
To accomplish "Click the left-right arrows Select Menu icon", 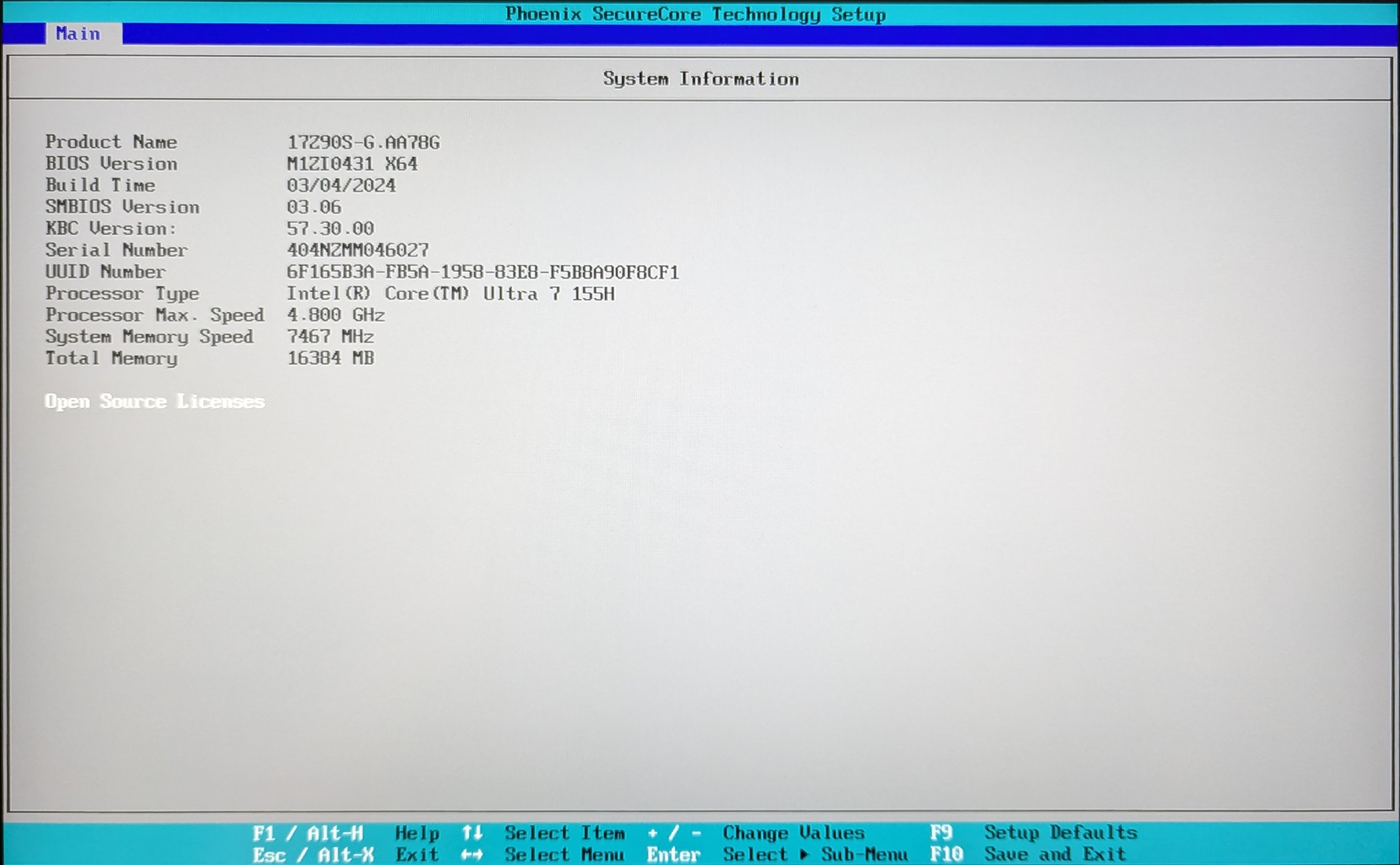I will click(472, 854).
